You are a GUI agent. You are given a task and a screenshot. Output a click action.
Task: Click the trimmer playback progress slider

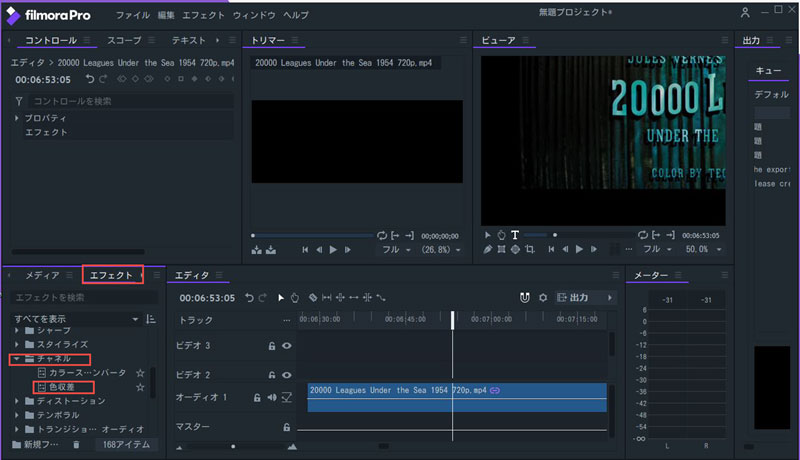[x=312, y=236]
